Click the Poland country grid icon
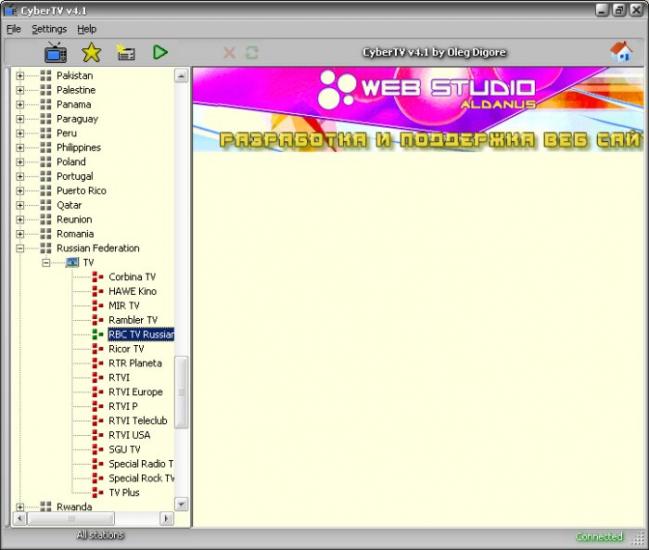649x550 pixels. click(46, 162)
